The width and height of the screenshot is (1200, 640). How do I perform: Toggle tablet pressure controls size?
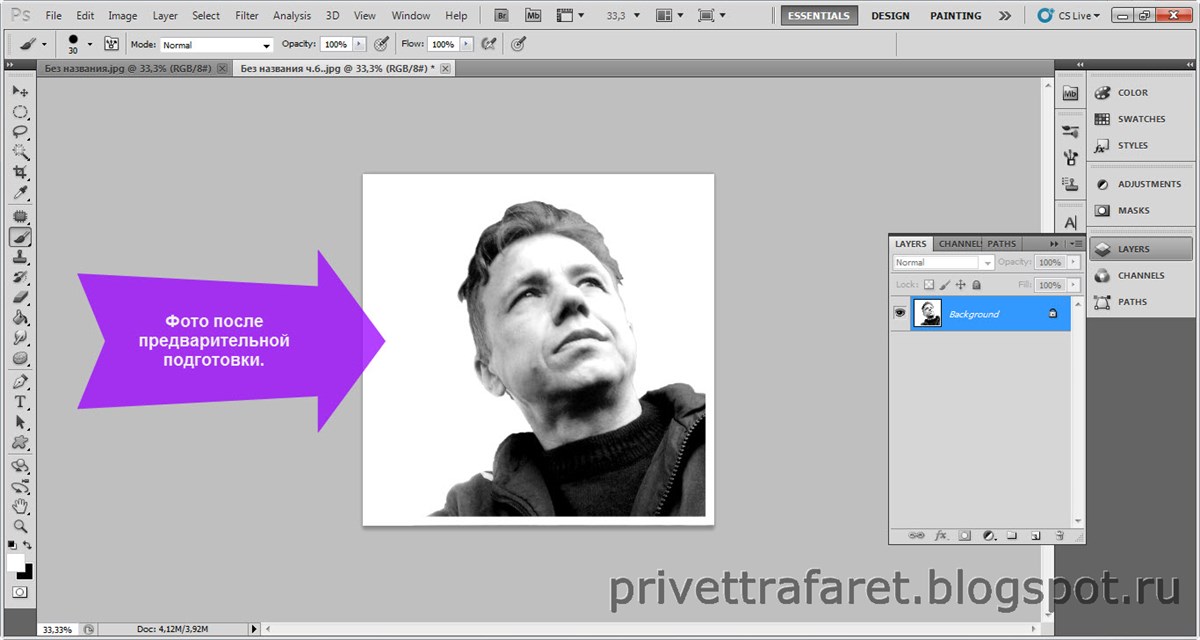click(517, 44)
